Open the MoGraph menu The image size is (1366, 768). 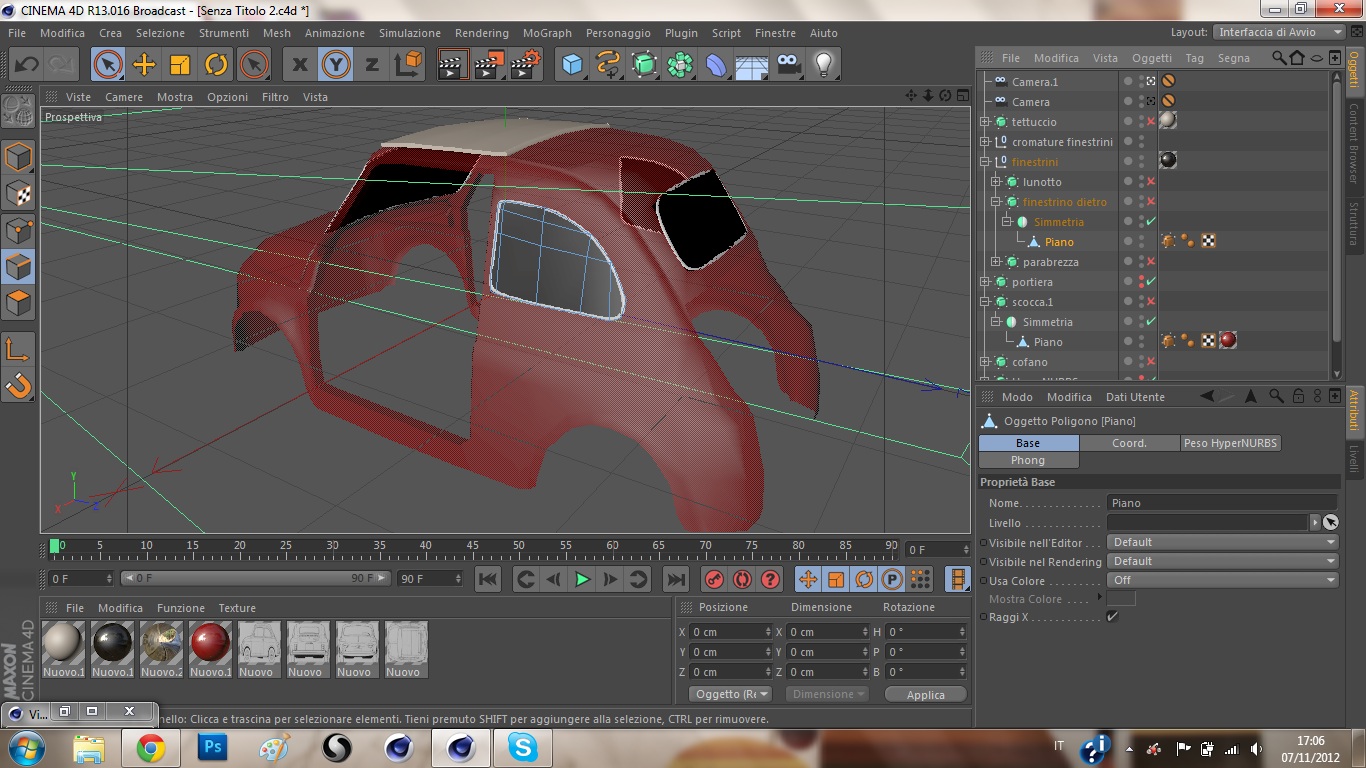547,33
